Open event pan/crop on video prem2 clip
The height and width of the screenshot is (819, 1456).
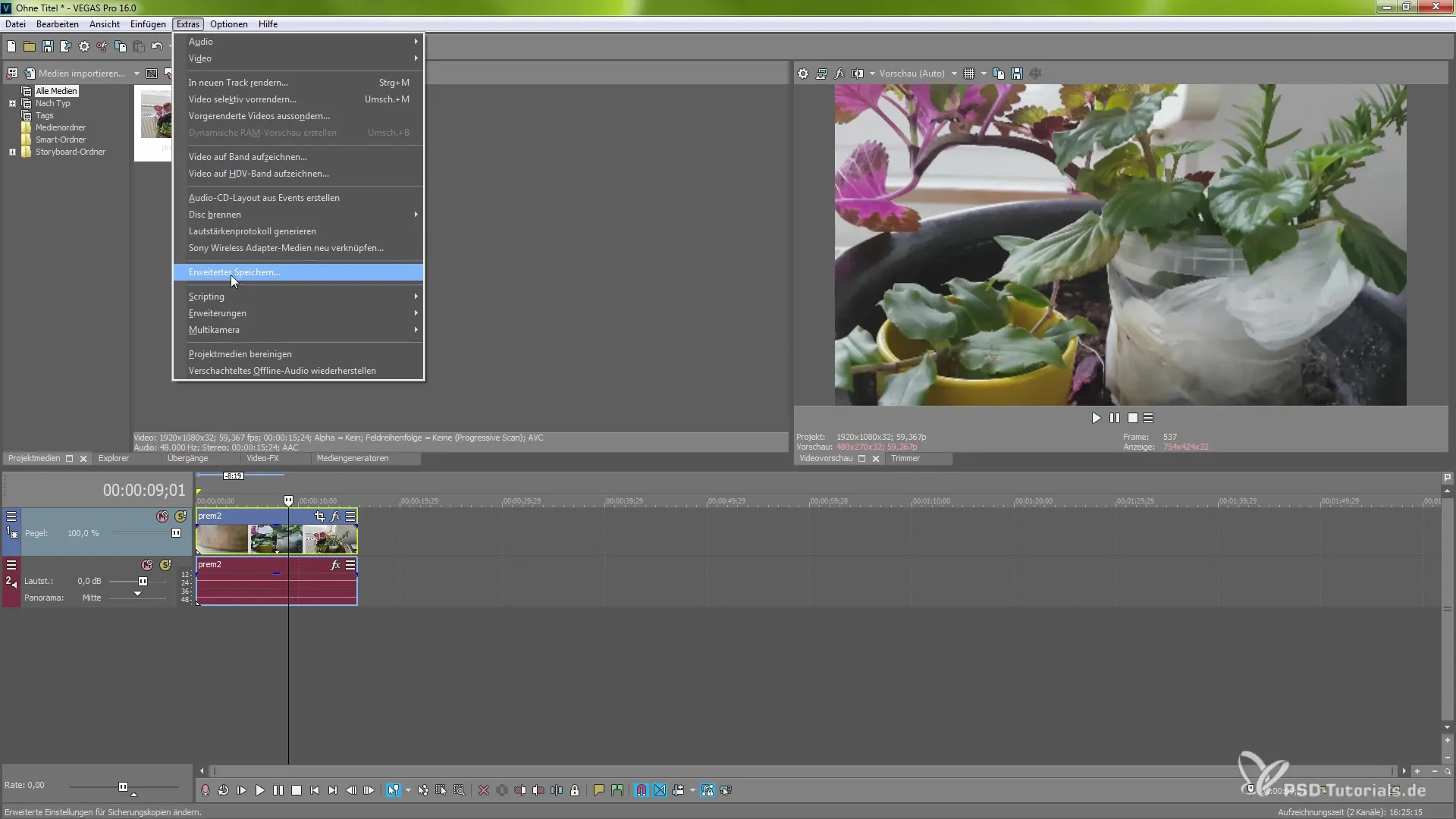[319, 516]
